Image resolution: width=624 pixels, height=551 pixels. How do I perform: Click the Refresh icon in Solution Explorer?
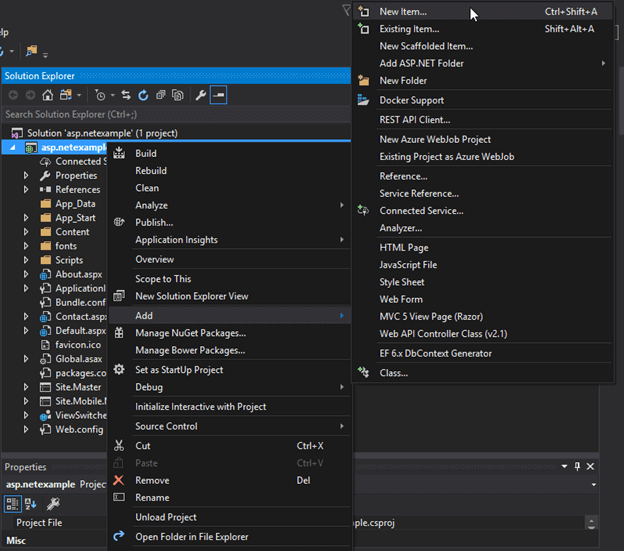[143, 95]
